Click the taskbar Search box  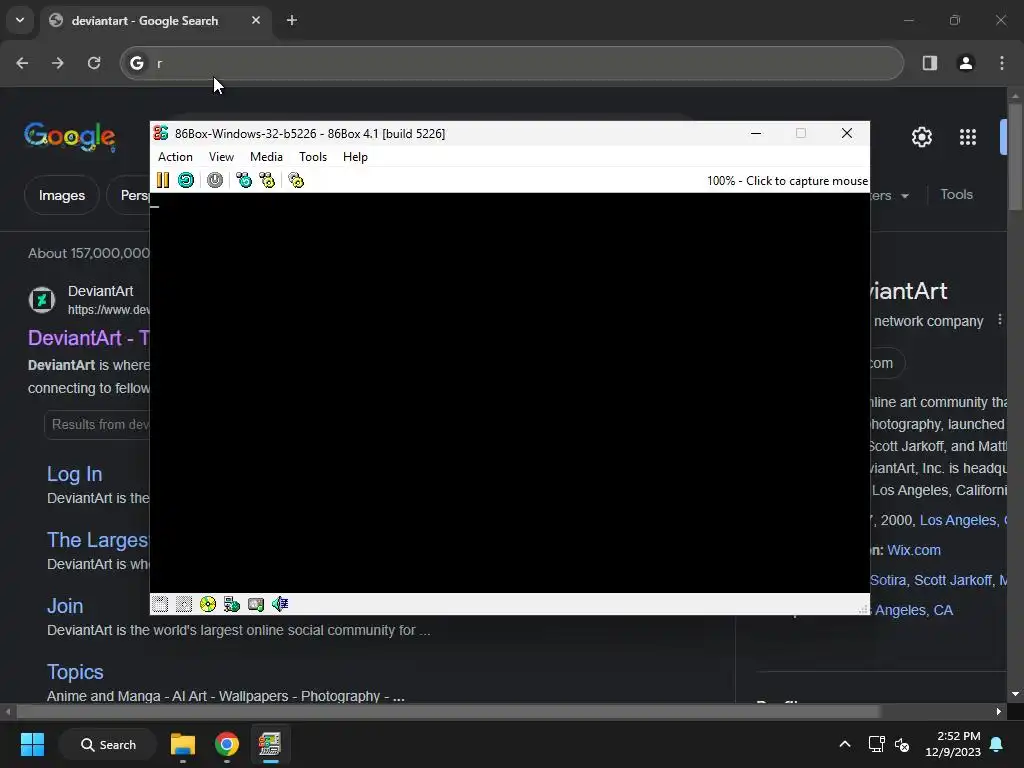pos(108,744)
